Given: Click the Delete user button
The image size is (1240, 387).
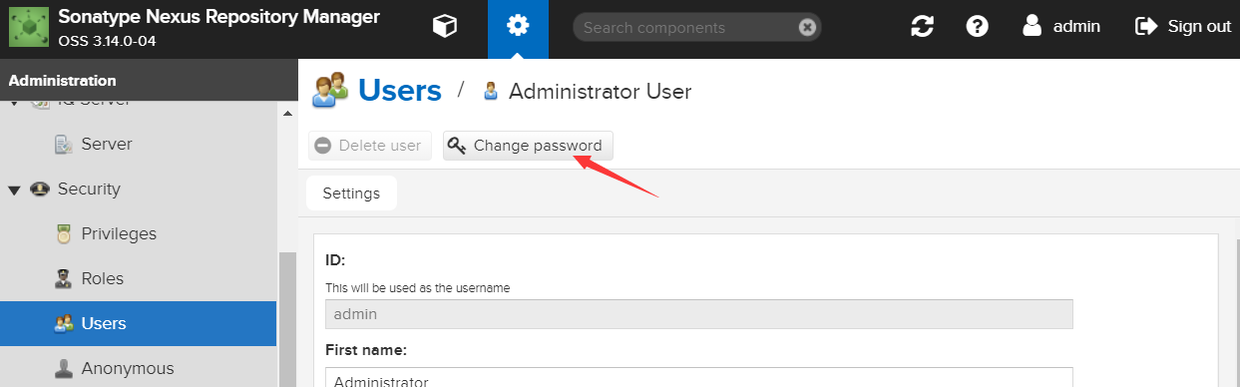Looking at the screenshot, I should pyautogui.click(x=371, y=145).
